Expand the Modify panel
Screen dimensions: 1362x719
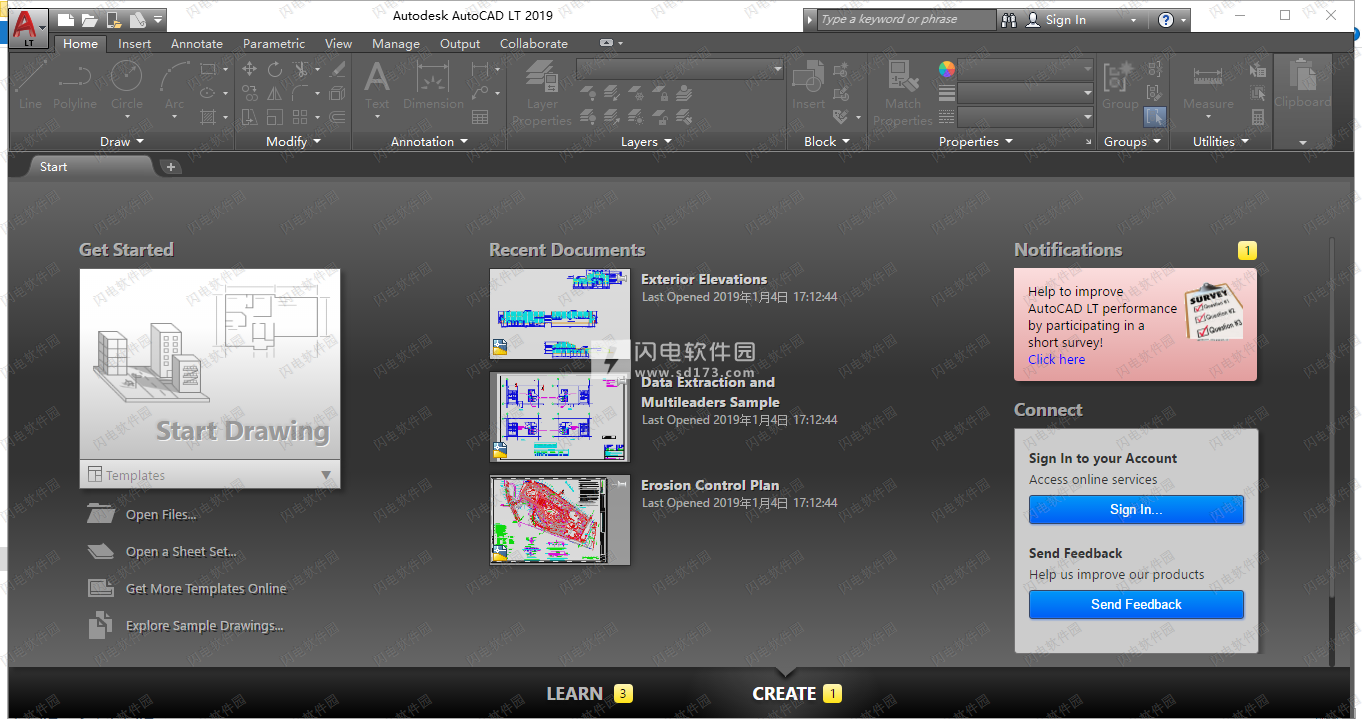(293, 141)
